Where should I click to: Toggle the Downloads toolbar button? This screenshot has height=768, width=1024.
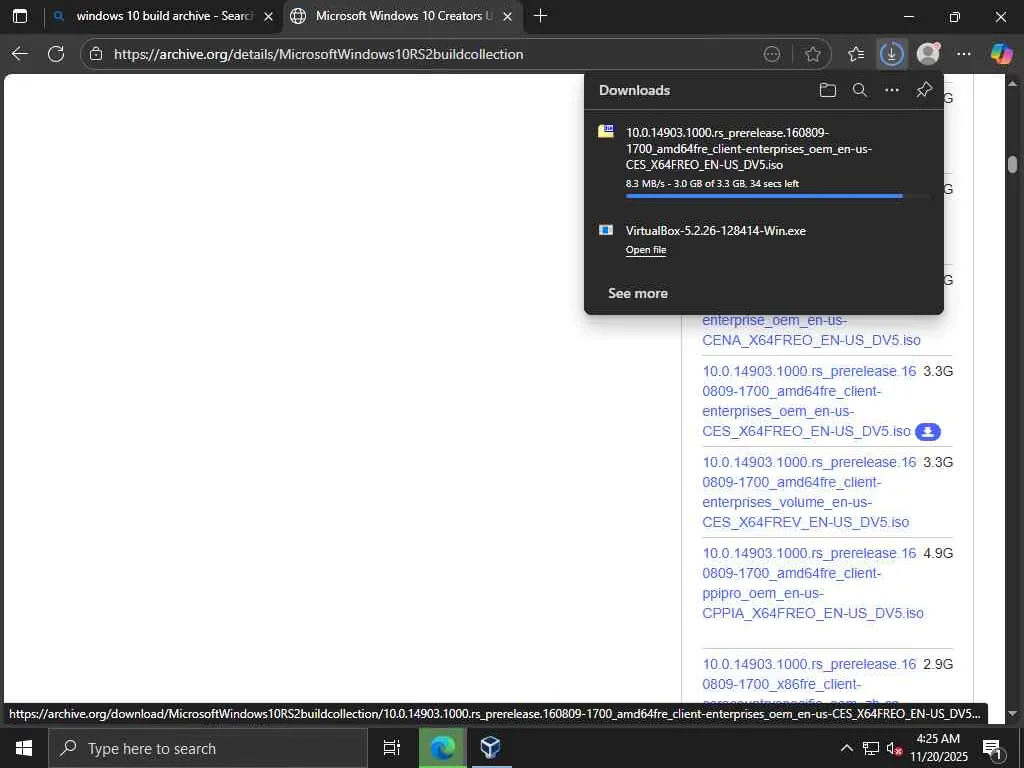coord(891,54)
